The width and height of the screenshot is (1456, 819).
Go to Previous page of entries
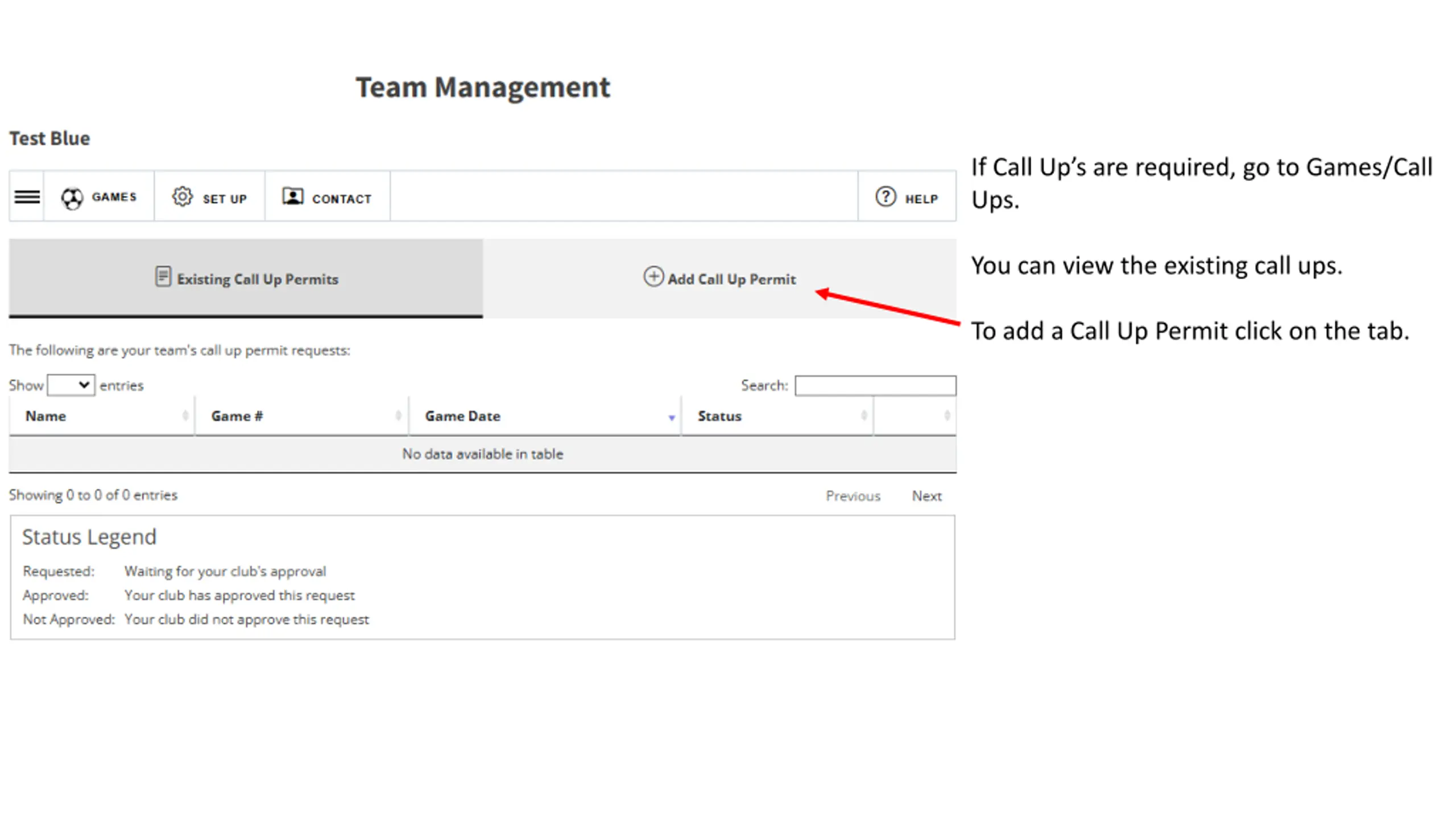pos(853,496)
